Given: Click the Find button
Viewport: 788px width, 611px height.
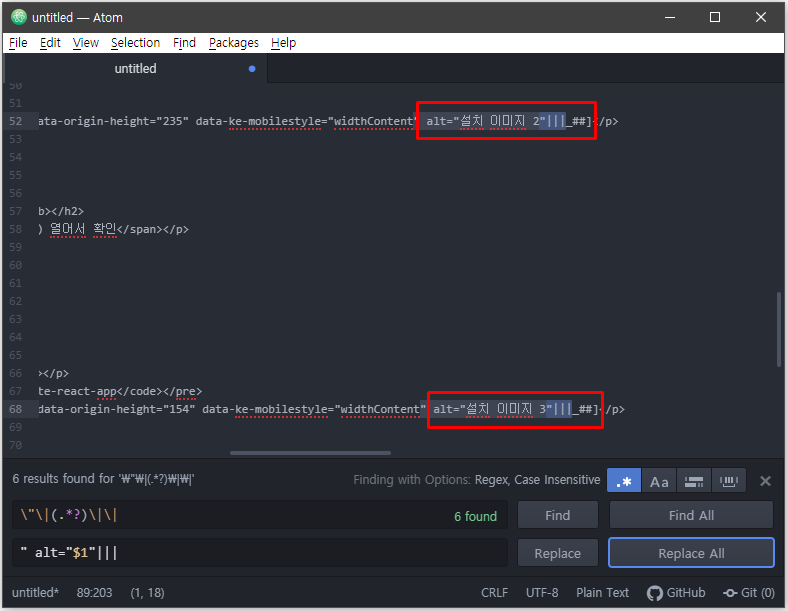Looking at the screenshot, I should [558, 515].
